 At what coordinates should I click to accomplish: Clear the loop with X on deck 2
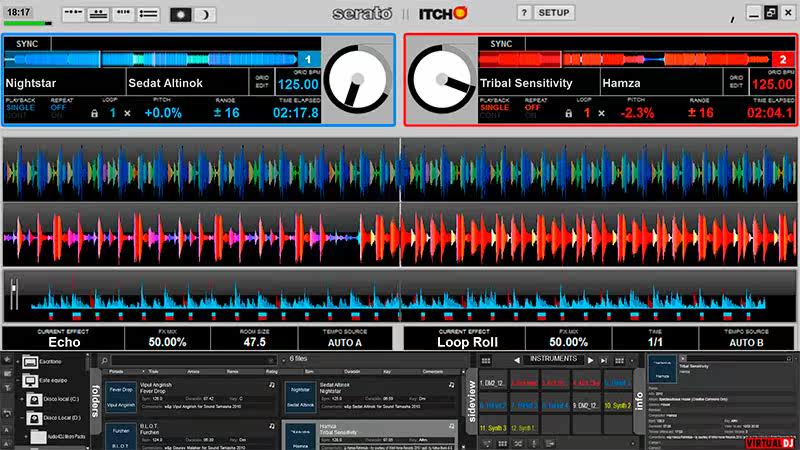click(x=602, y=113)
